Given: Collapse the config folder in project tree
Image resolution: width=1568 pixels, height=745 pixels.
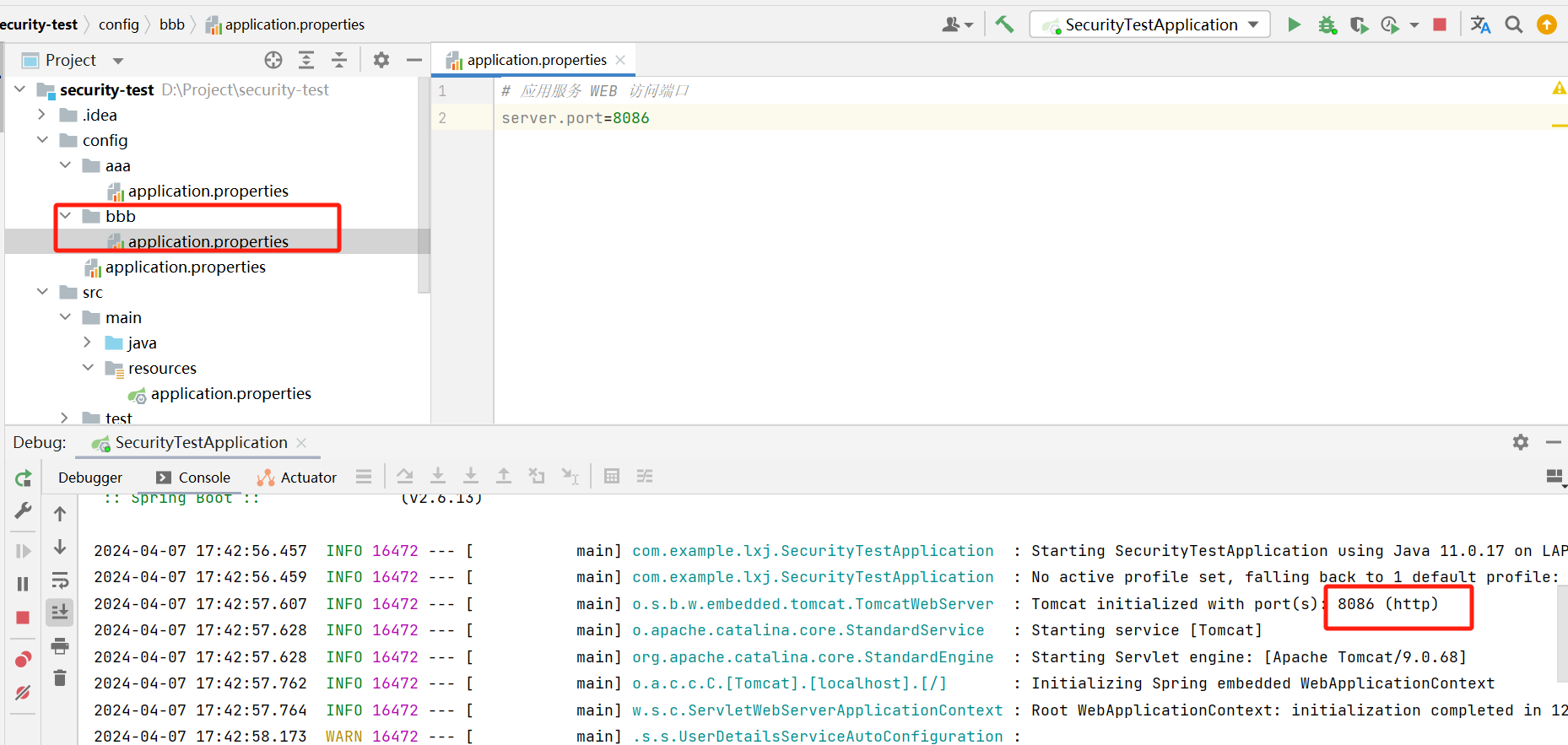Looking at the screenshot, I should (42, 140).
